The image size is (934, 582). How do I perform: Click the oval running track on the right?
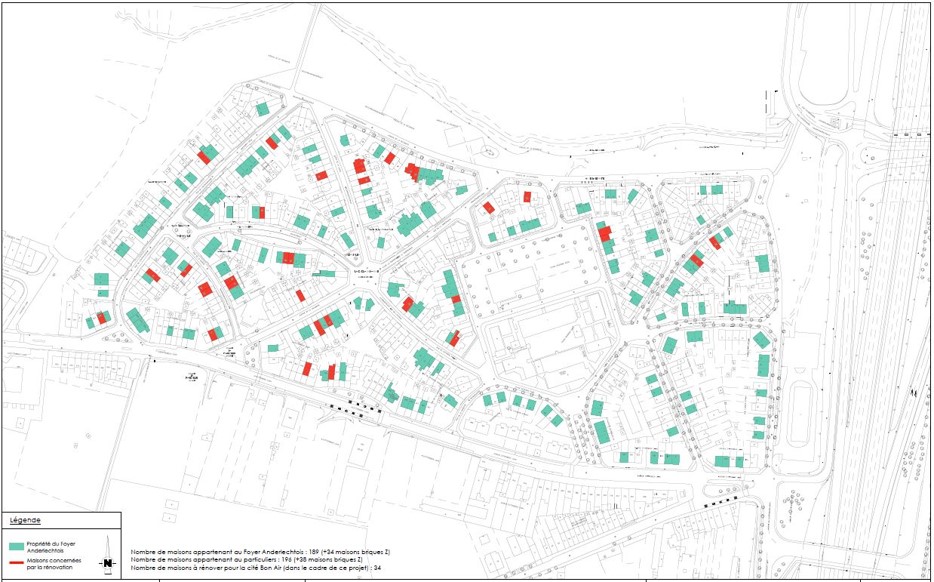pos(798,400)
